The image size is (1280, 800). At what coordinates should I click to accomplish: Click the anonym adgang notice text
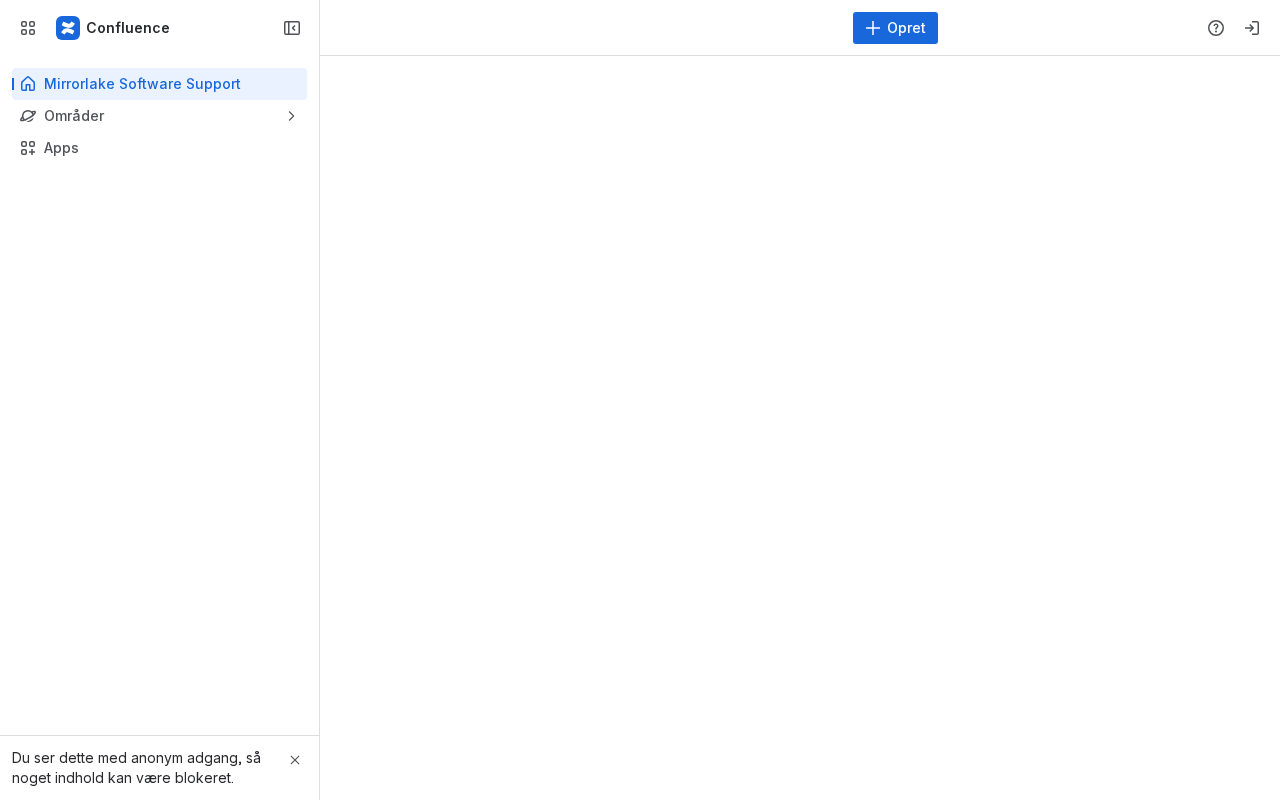click(x=136, y=768)
